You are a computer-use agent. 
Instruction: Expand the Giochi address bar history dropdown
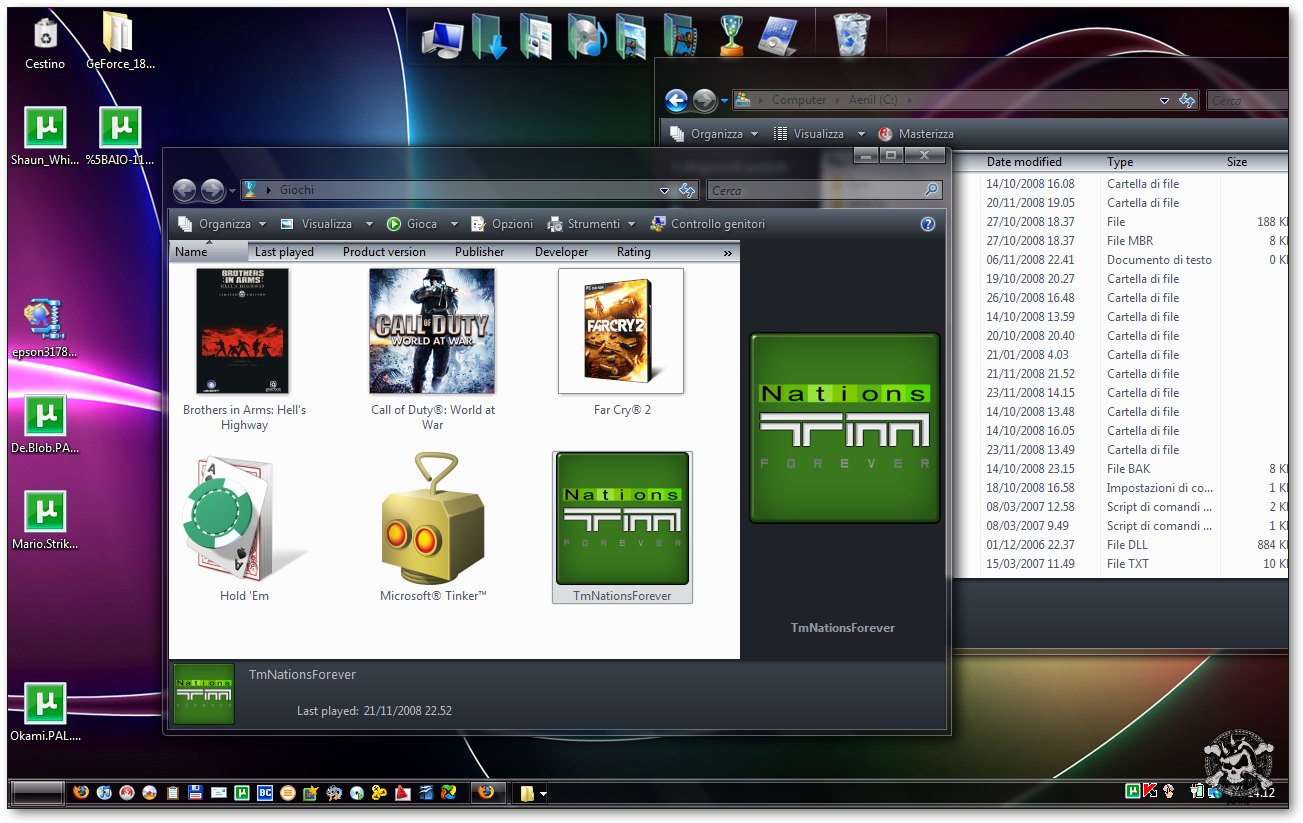tap(665, 190)
